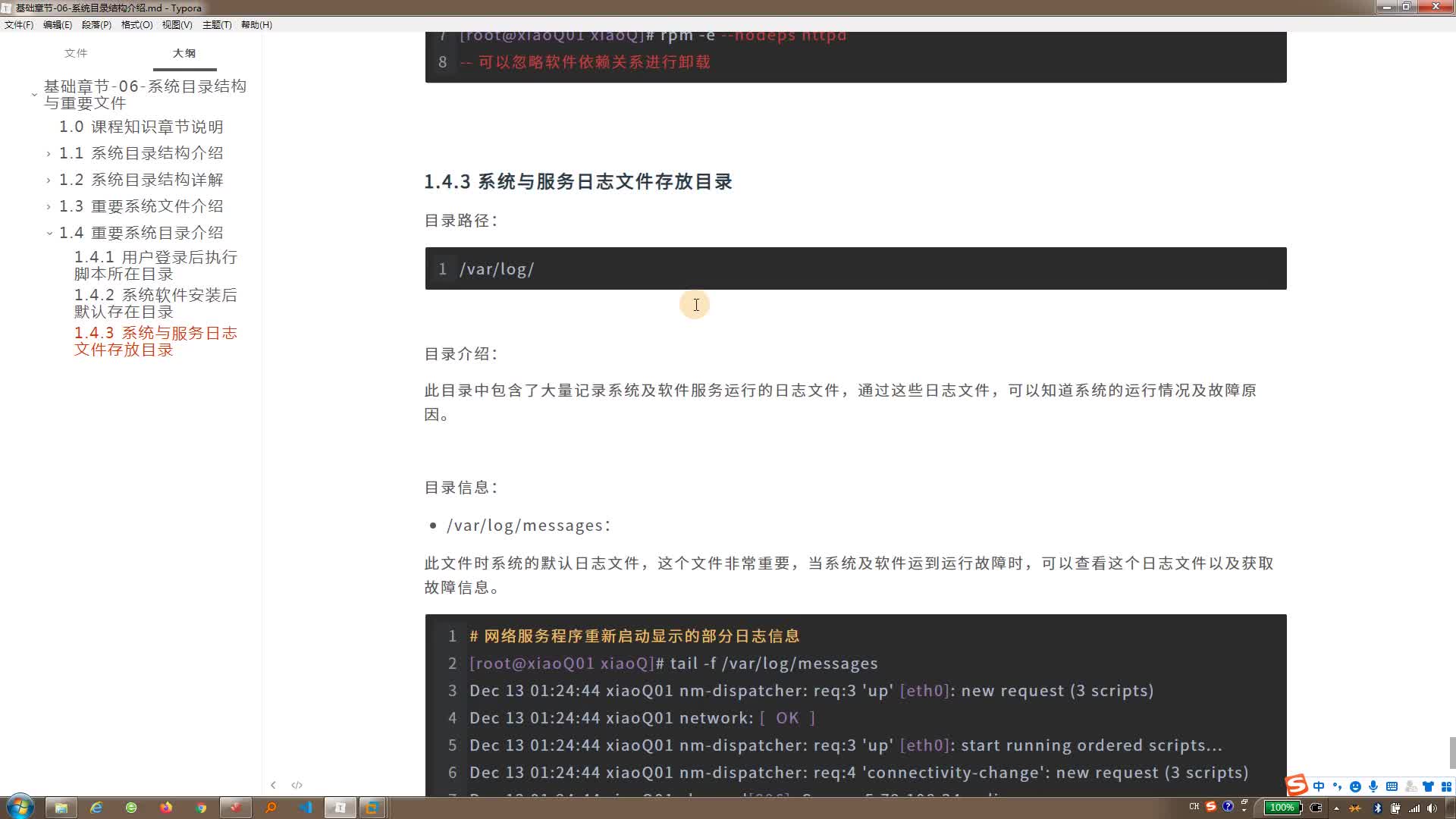
Task: Open the 格式(O) menu
Action: pyautogui.click(x=137, y=25)
